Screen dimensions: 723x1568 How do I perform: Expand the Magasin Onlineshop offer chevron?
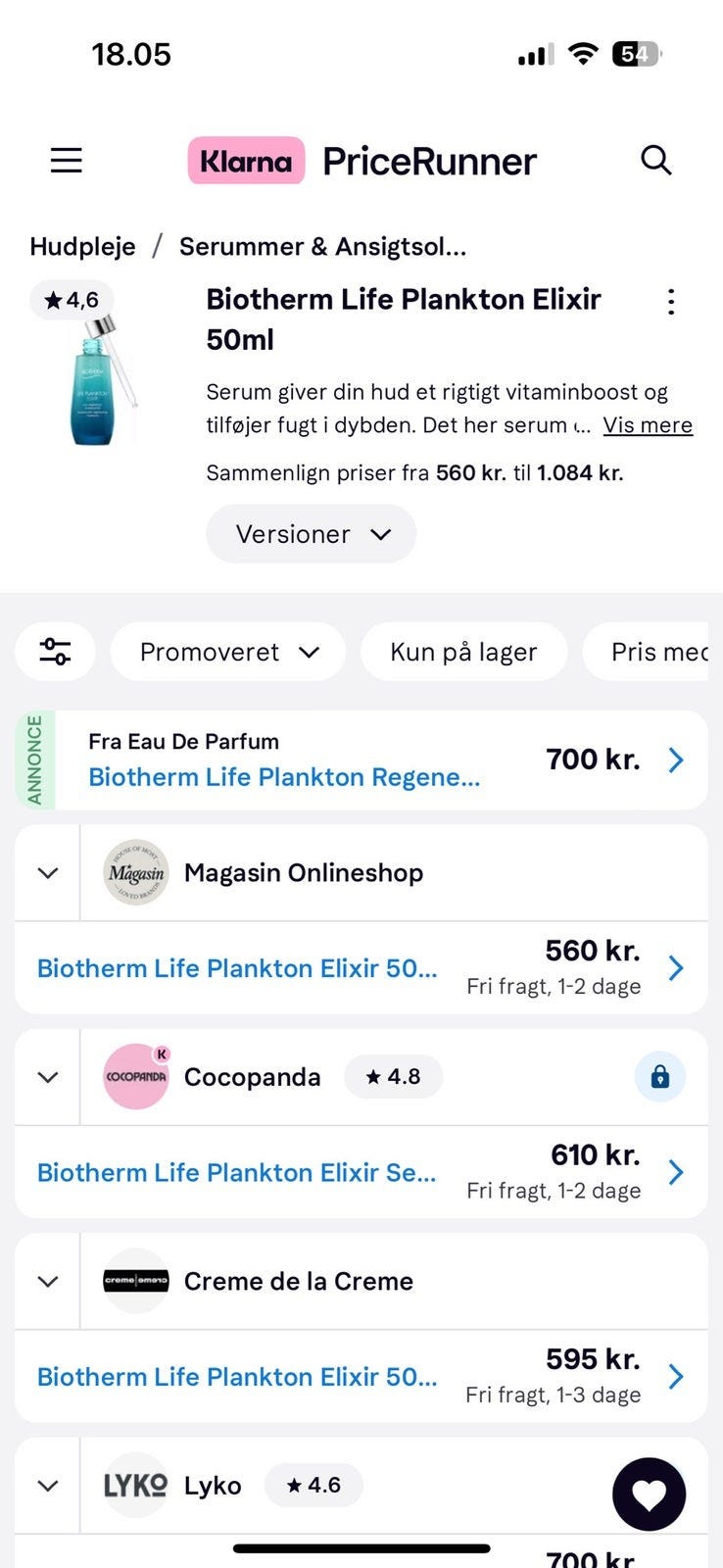pos(47,873)
